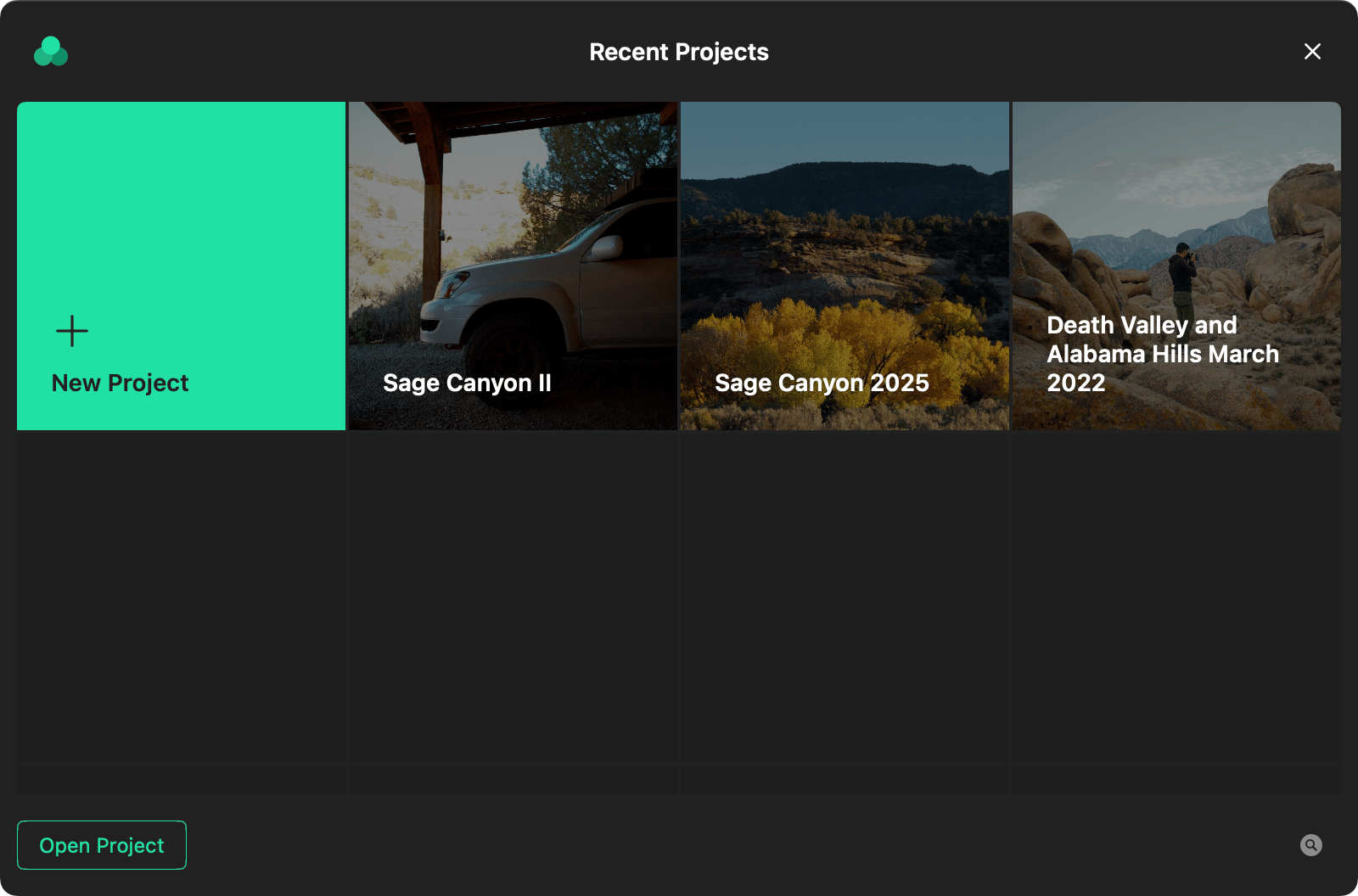The width and height of the screenshot is (1358, 896).
Task: Select the Sage Canyon II title text
Action: coord(468,383)
